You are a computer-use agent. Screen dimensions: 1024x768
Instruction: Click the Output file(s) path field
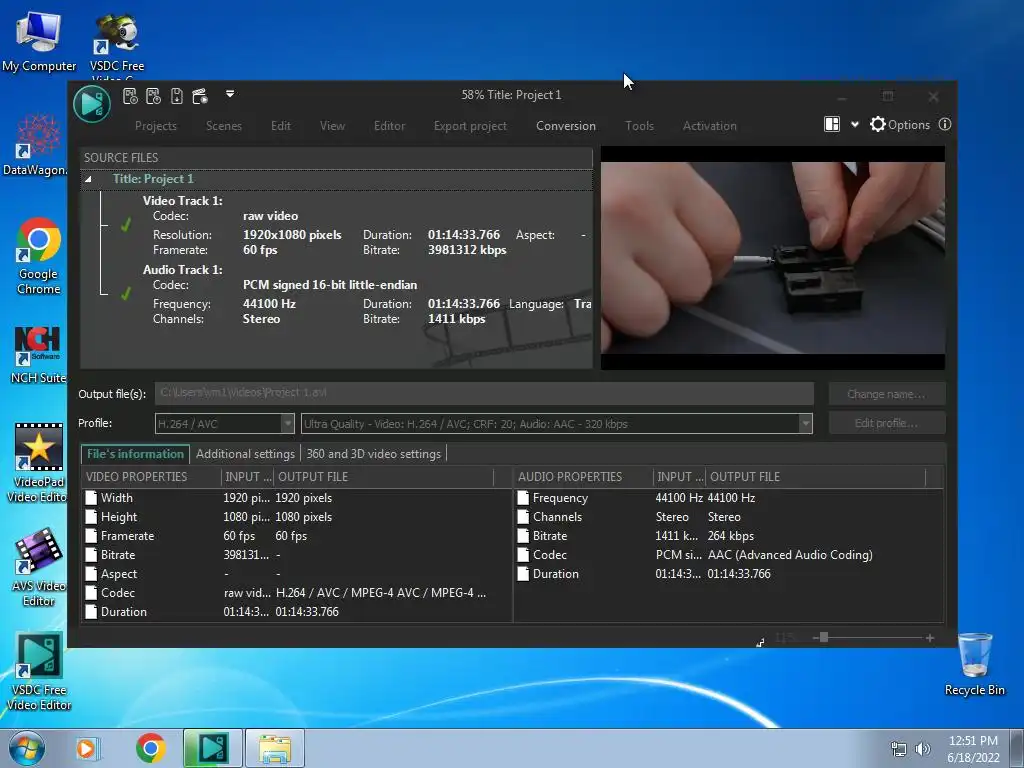point(484,393)
